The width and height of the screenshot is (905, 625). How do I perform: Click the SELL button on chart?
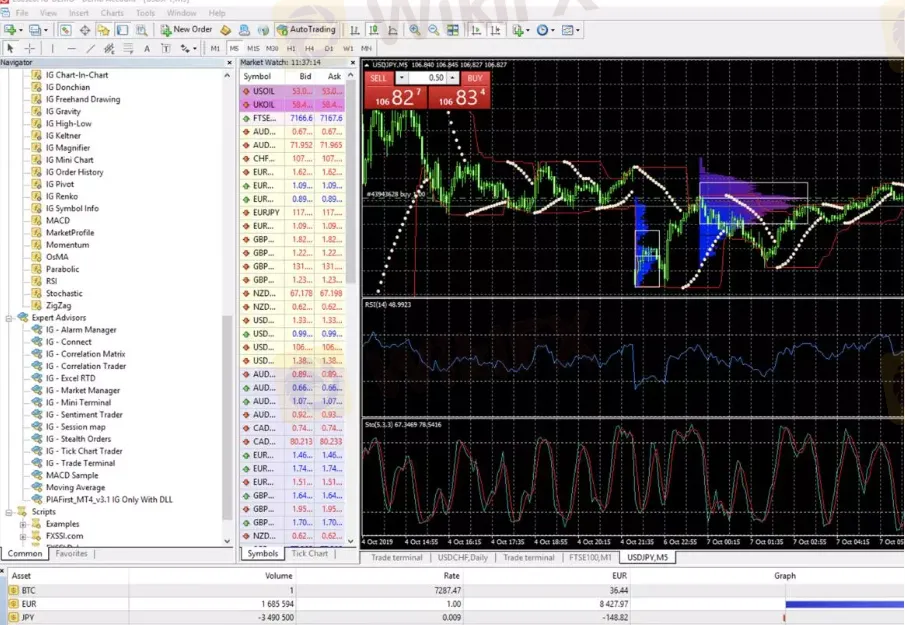(x=378, y=77)
